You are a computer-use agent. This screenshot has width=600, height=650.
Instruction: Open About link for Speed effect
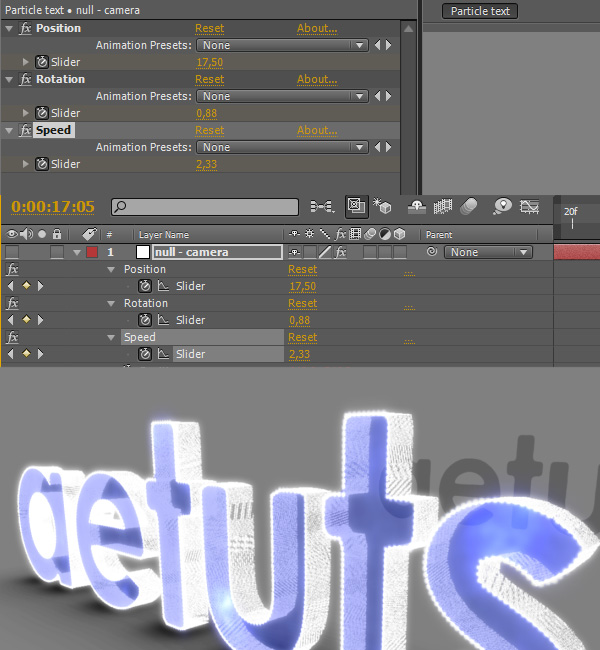pos(317,130)
